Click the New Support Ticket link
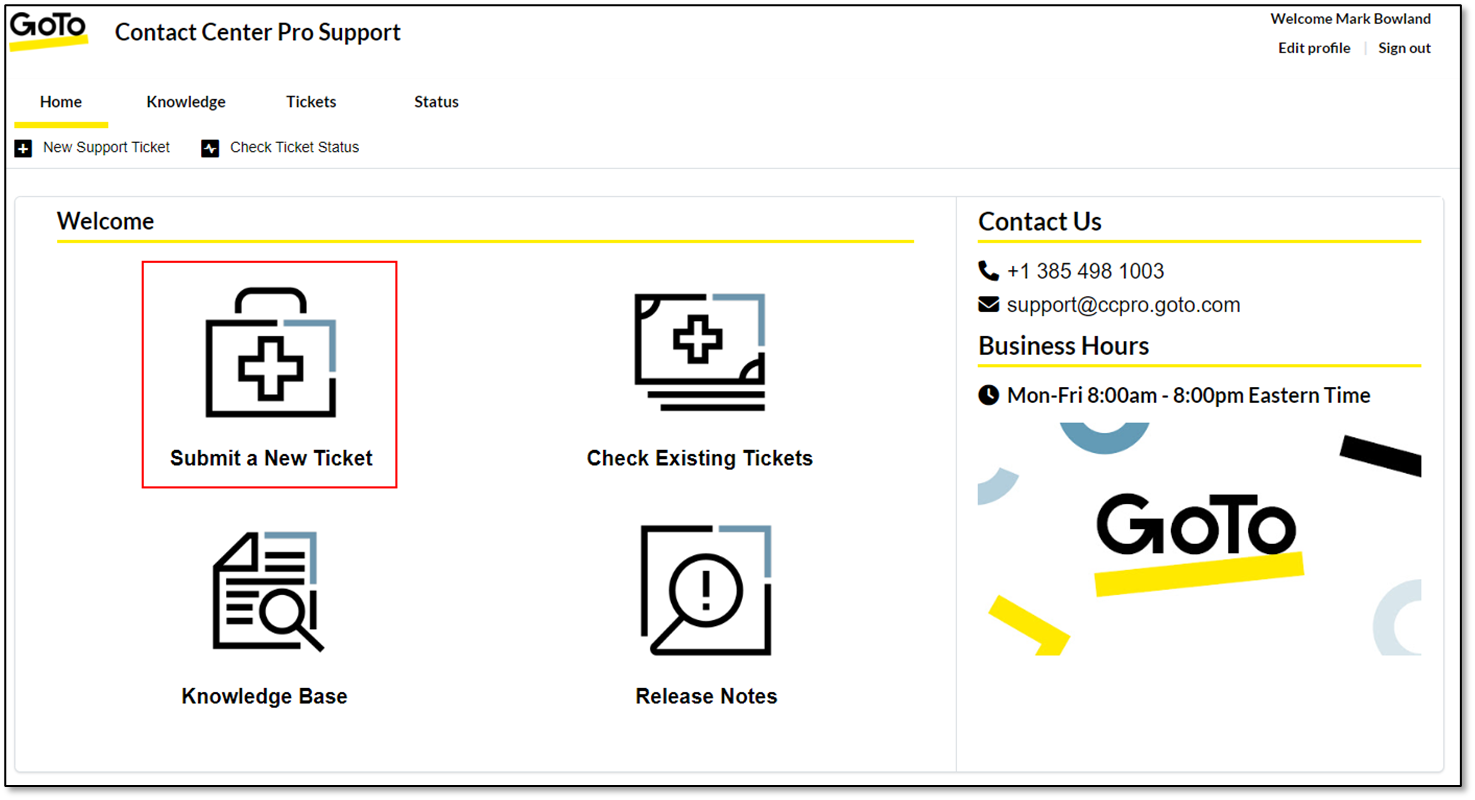 [x=107, y=148]
